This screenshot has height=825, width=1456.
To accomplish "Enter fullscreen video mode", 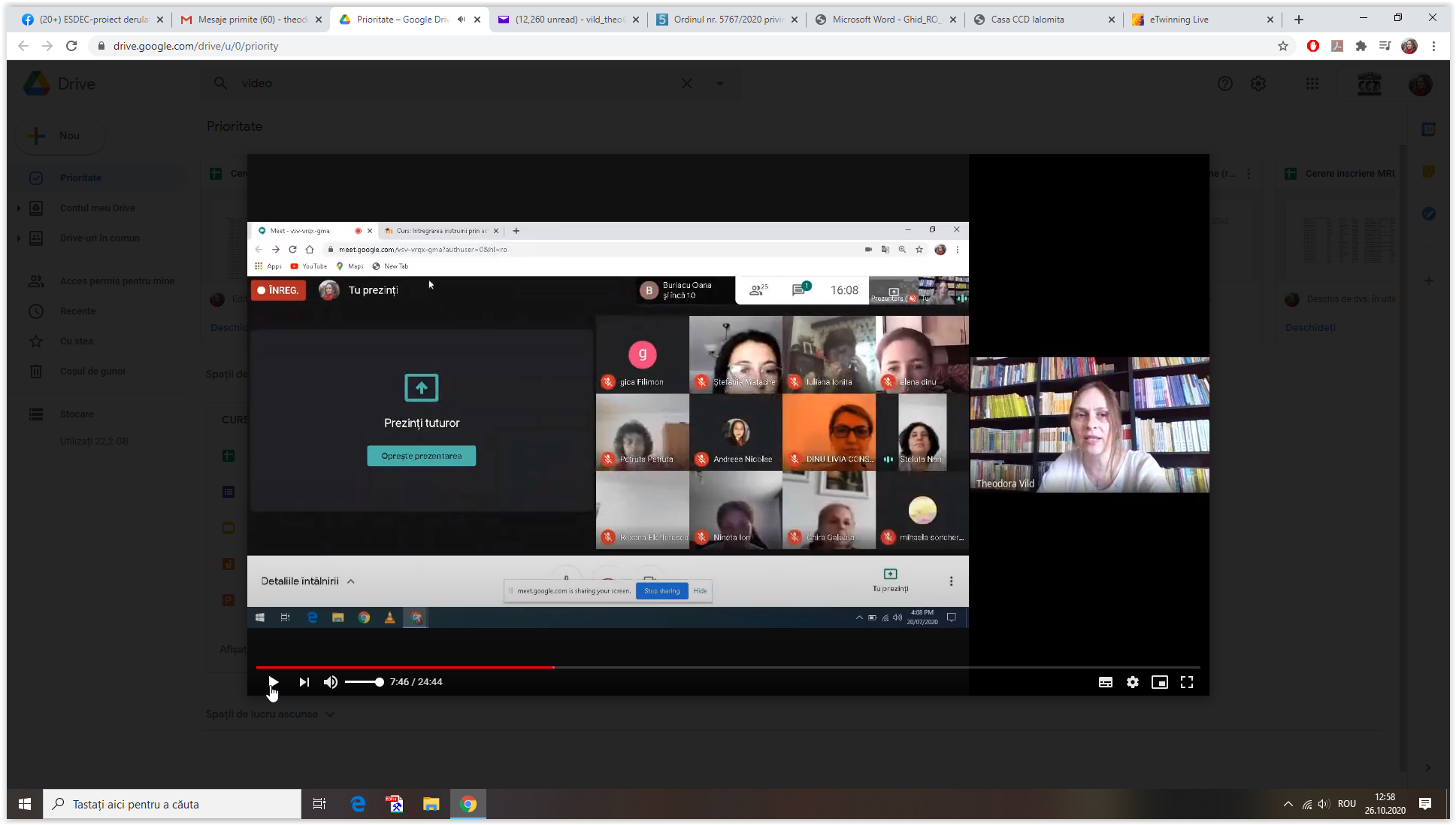I will pos(1187,682).
